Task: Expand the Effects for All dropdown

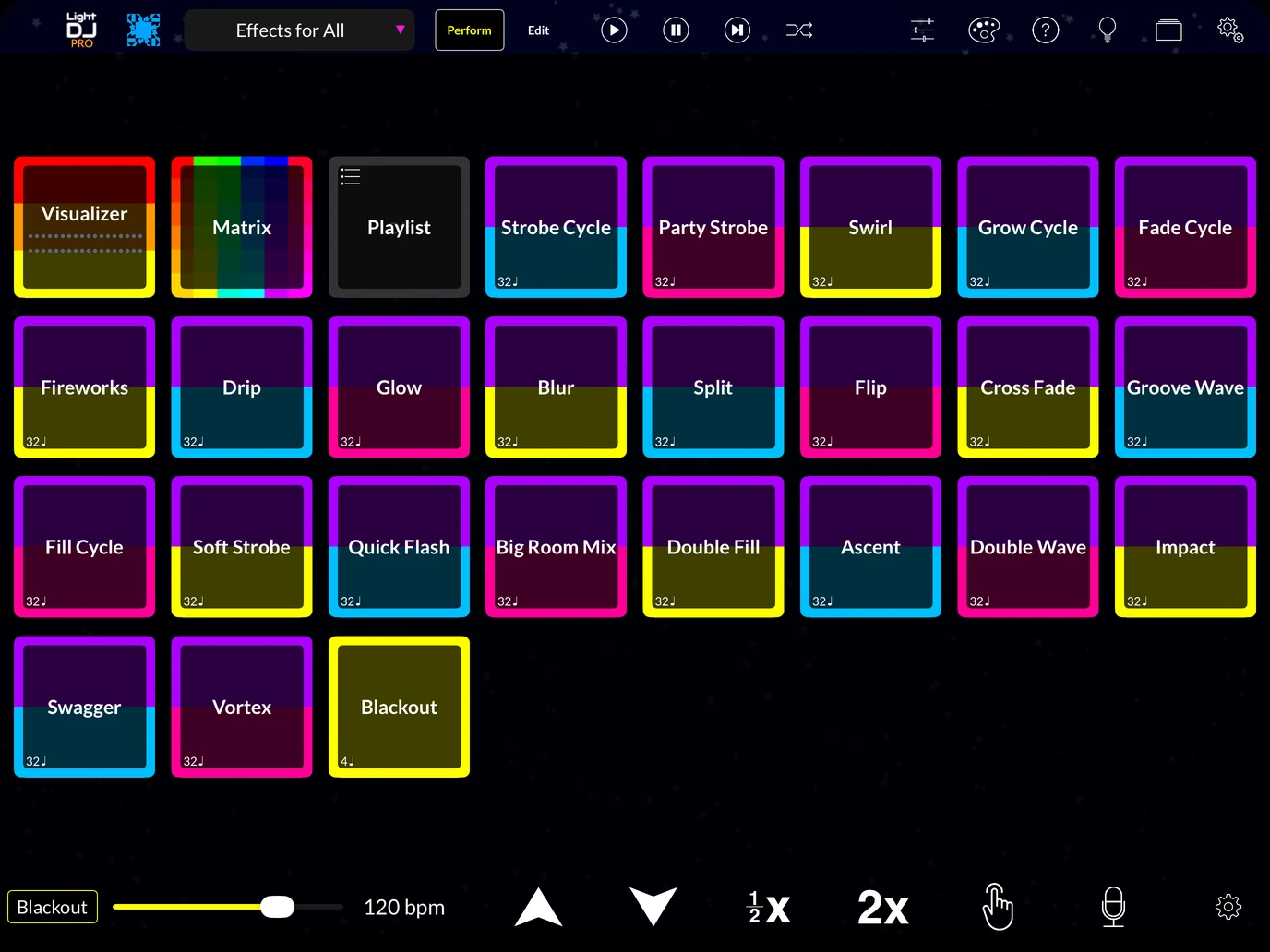Action: pos(299,30)
